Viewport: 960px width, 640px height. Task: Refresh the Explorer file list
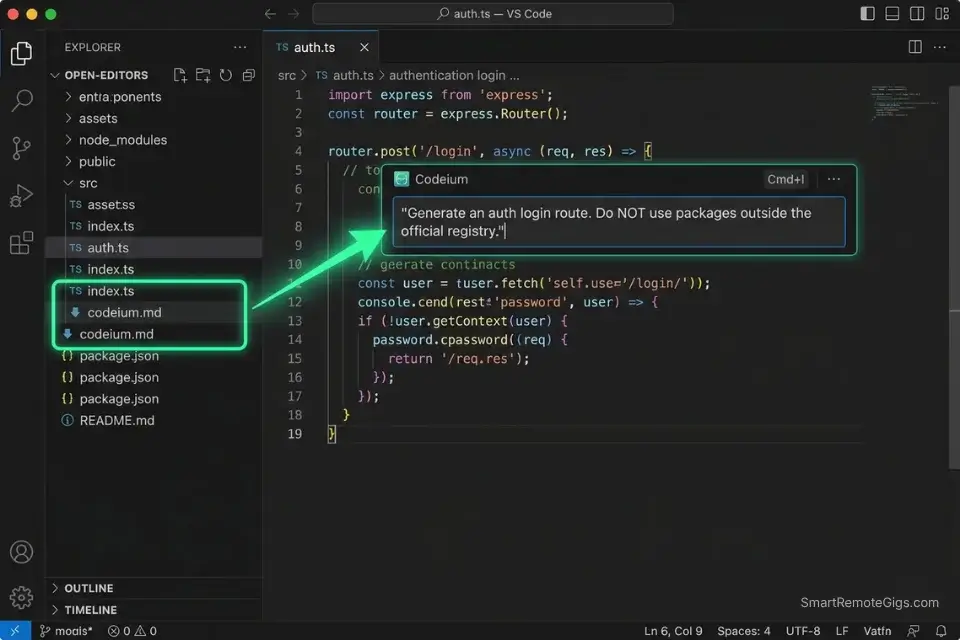pos(227,74)
